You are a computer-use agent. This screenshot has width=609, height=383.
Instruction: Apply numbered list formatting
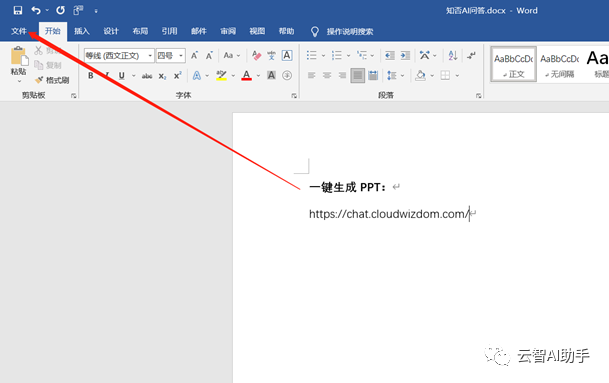pos(336,56)
